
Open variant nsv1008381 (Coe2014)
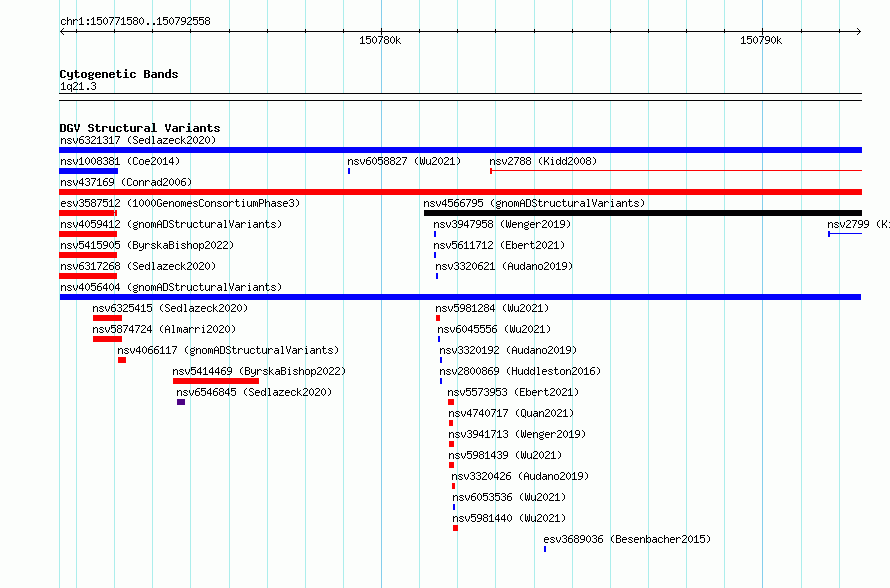coord(120,161)
